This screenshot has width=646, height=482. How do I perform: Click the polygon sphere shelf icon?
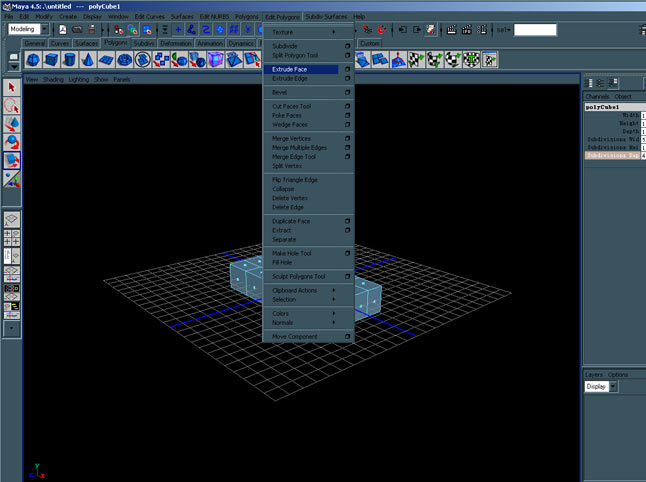click(x=33, y=60)
